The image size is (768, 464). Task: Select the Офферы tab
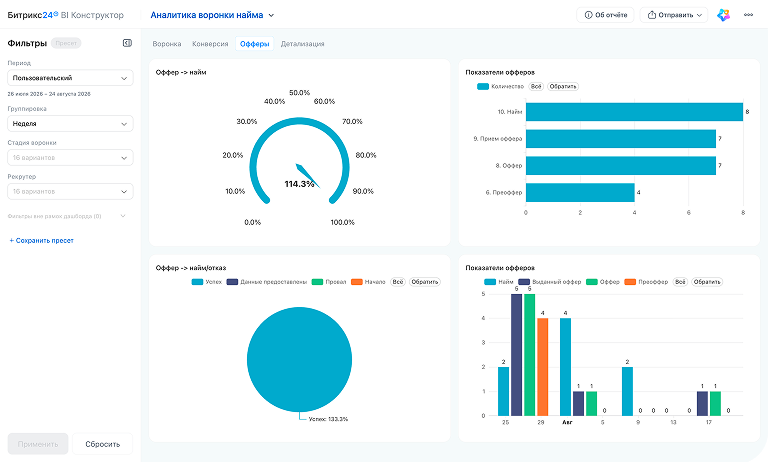click(255, 44)
